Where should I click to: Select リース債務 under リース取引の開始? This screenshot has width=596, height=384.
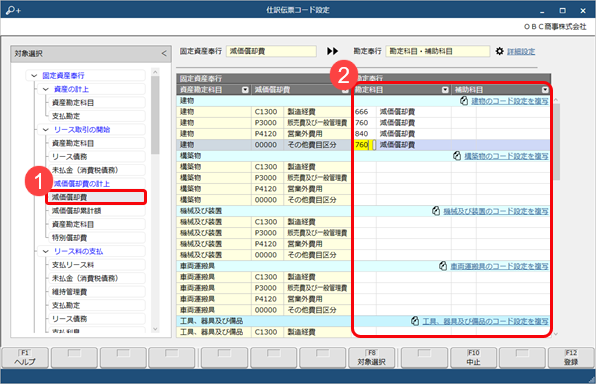[x=97, y=157]
